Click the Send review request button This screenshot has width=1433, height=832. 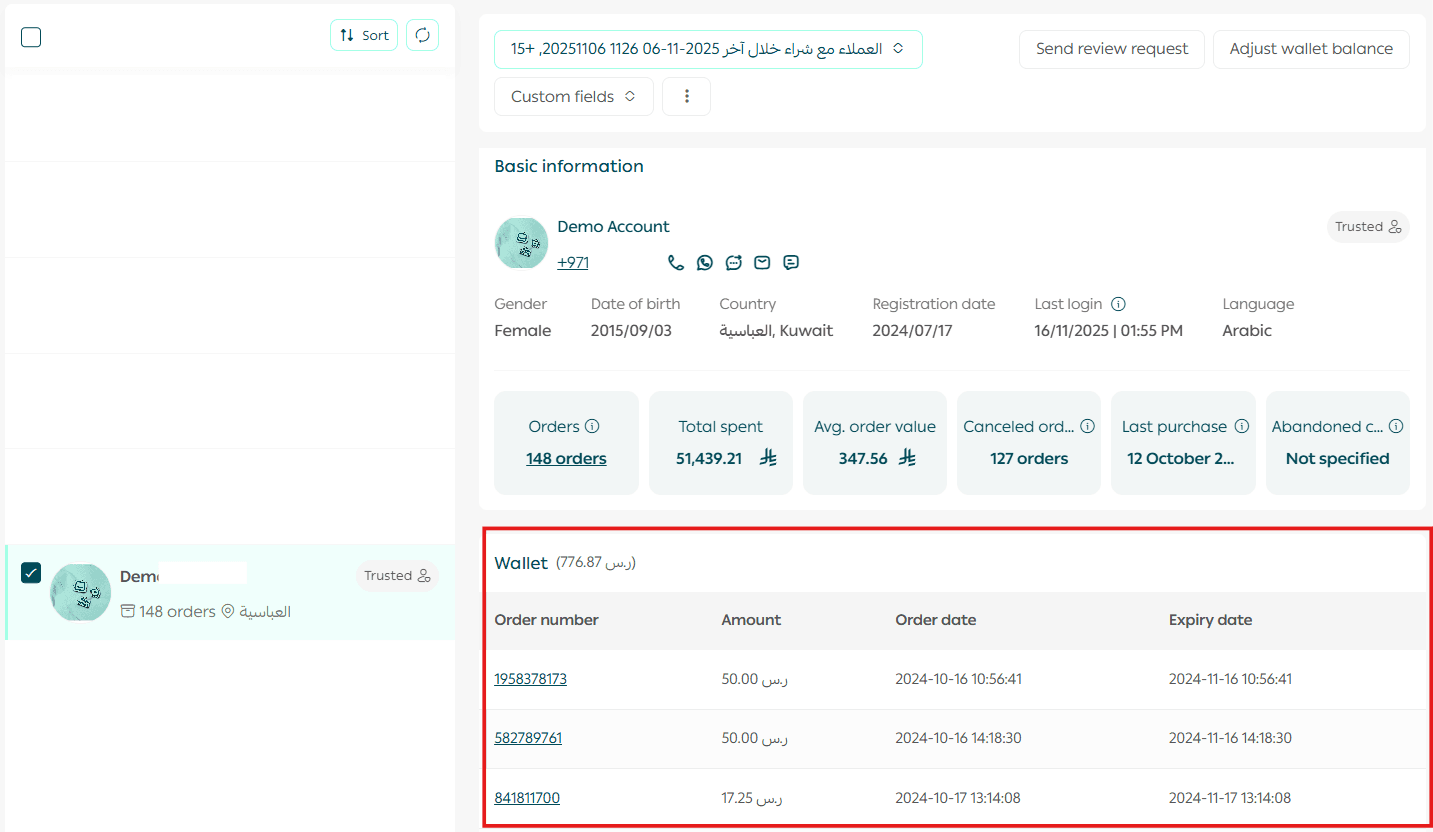click(1111, 49)
